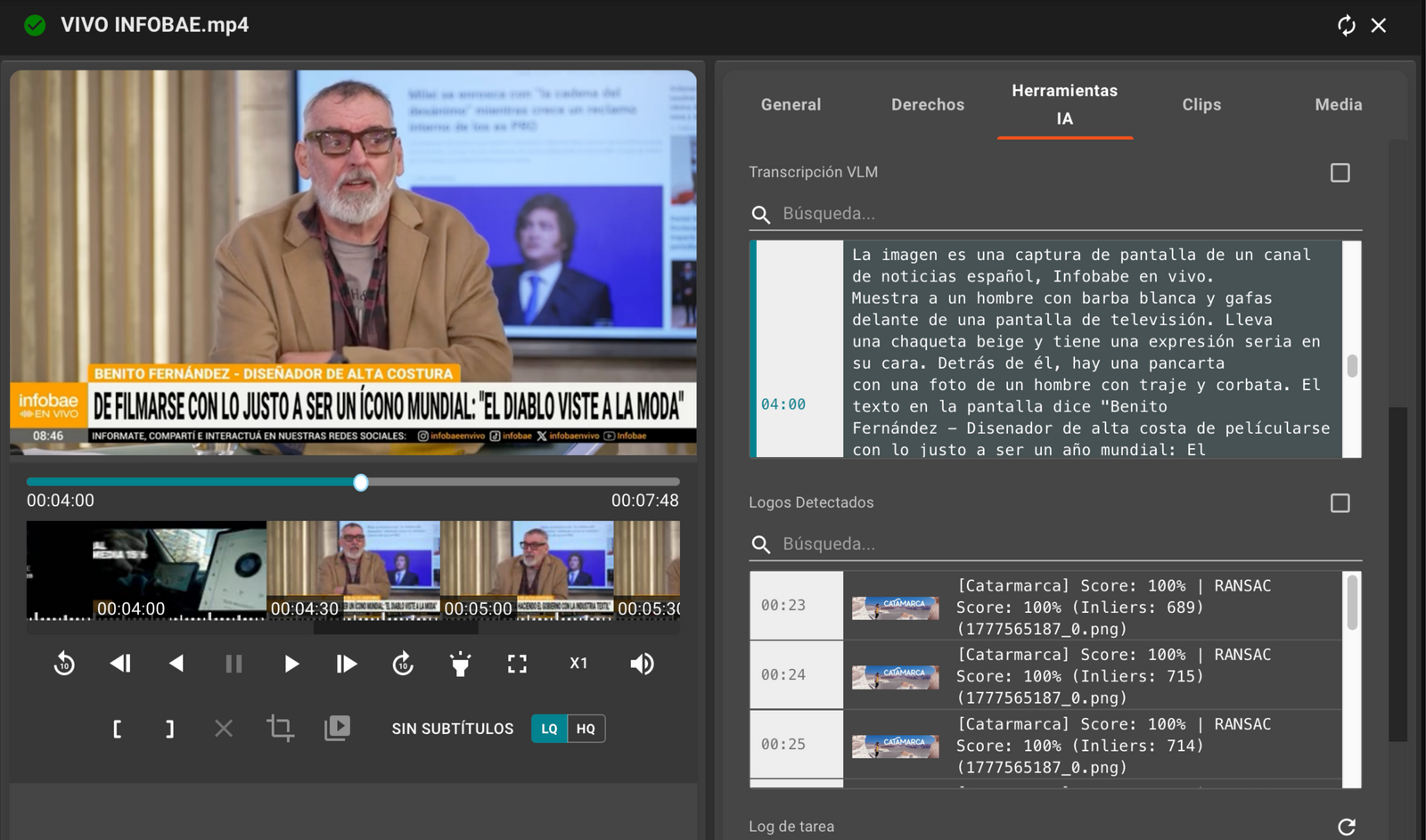1426x840 pixels.
Task: Select the 00:25 logo detection timestamp
Action: 783,745
